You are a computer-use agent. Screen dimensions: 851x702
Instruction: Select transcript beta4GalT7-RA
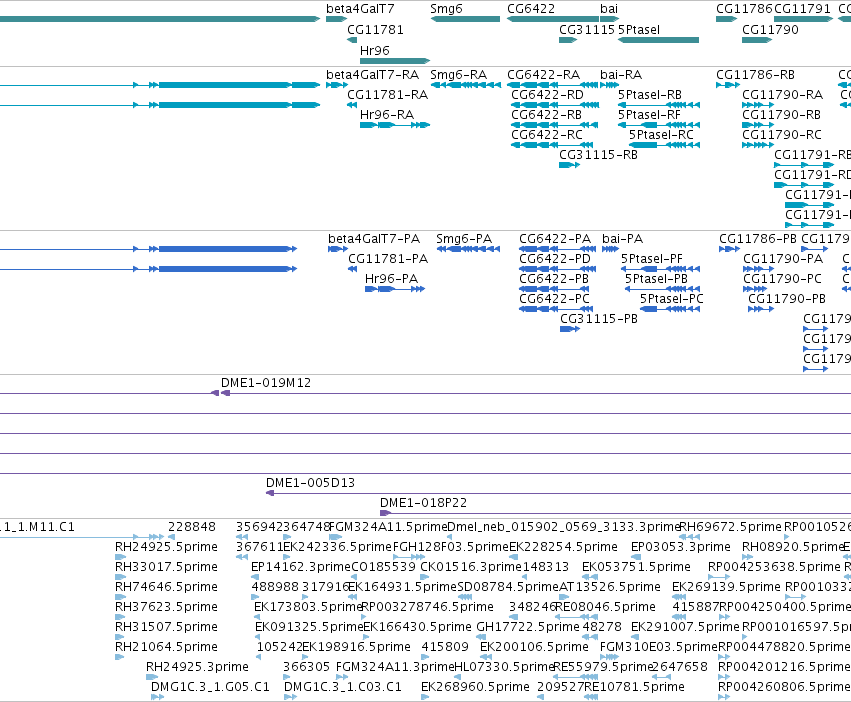click(336, 85)
